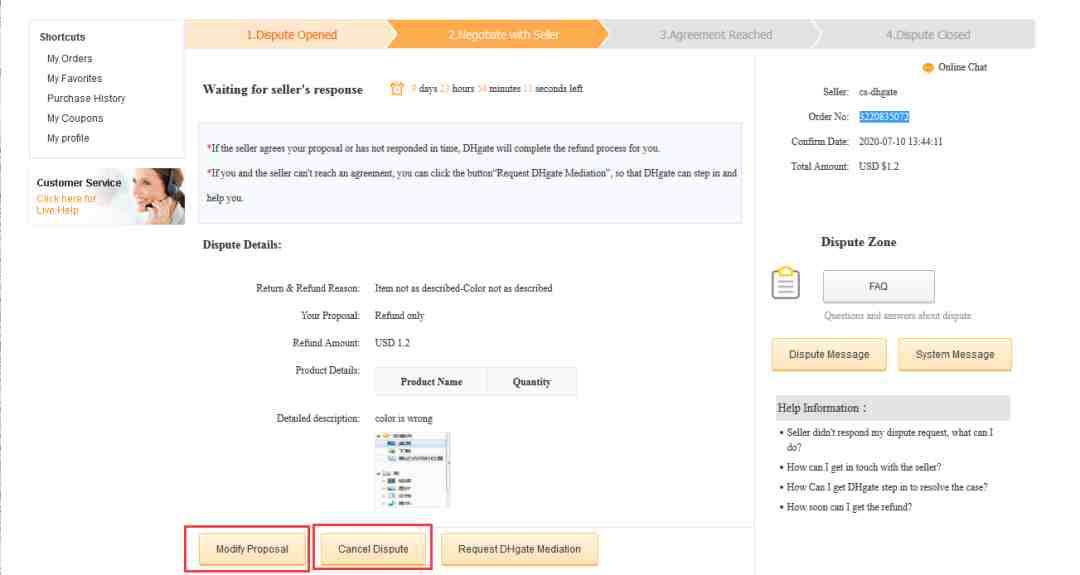1080x575 pixels.
Task: Click here for Live Help link
Action: [x=66, y=205]
